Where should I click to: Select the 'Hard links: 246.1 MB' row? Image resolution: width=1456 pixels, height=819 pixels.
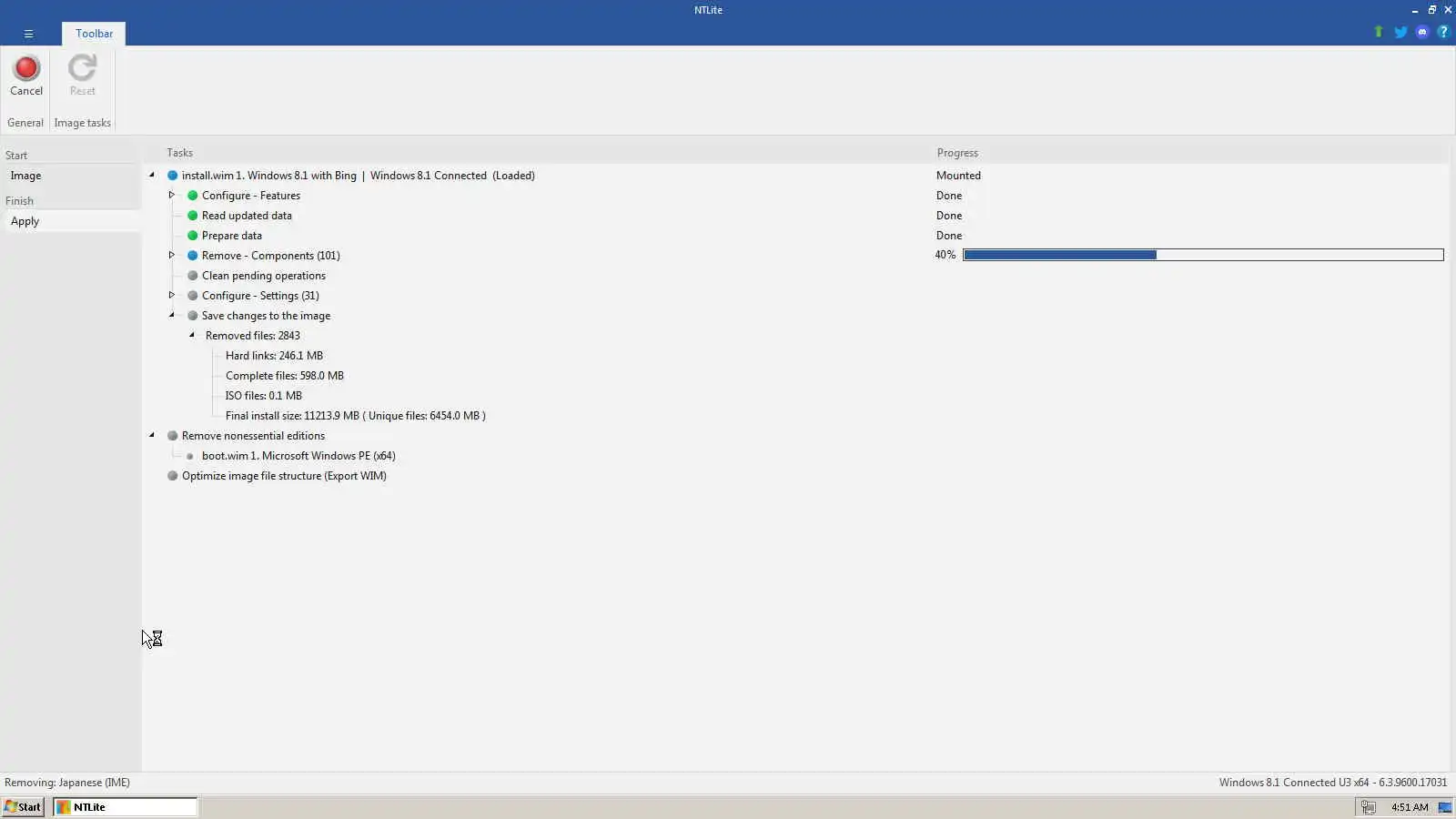pos(274,356)
